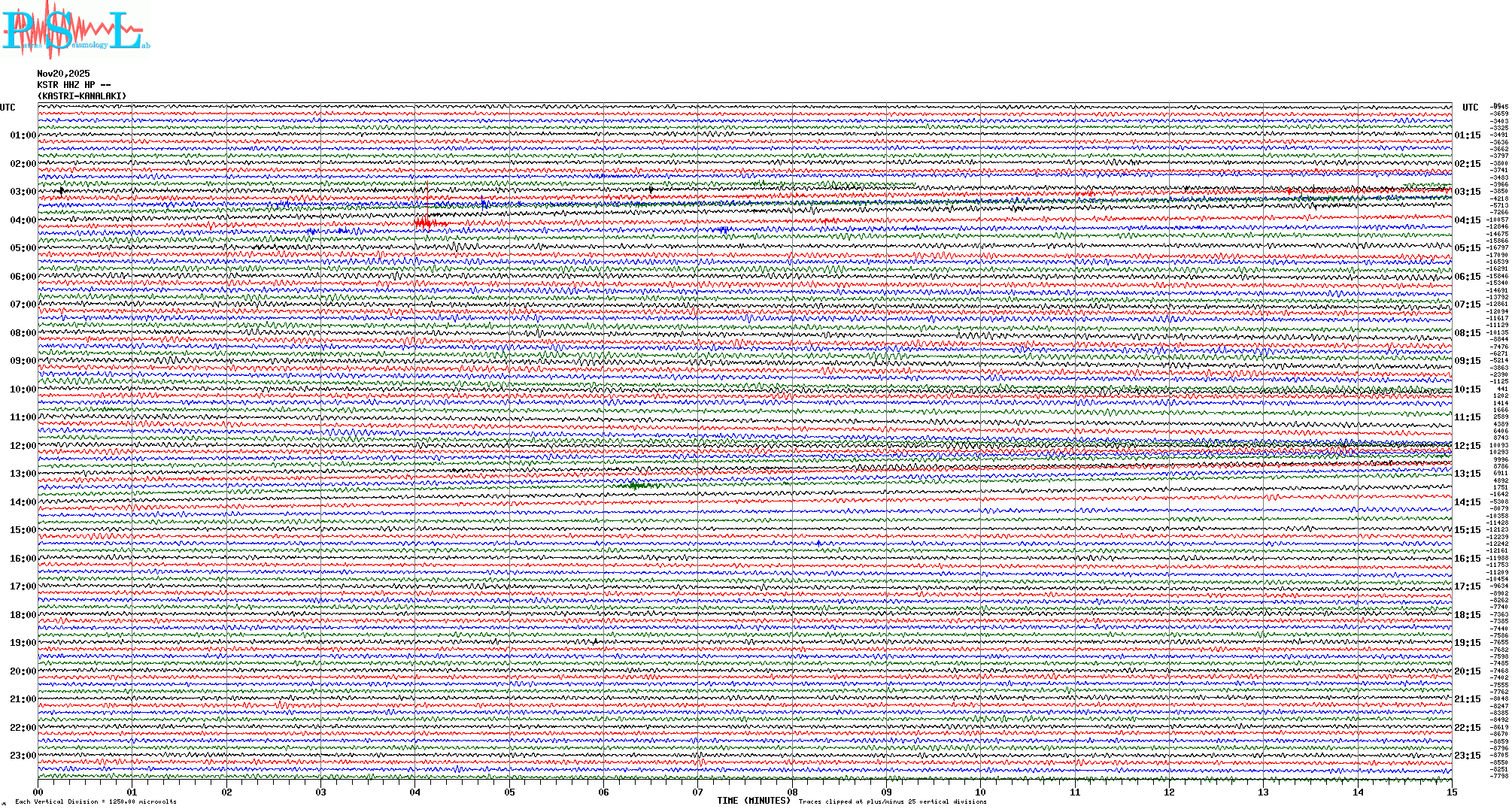Click the 03:15 time label on right

click(x=1467, y=192)
